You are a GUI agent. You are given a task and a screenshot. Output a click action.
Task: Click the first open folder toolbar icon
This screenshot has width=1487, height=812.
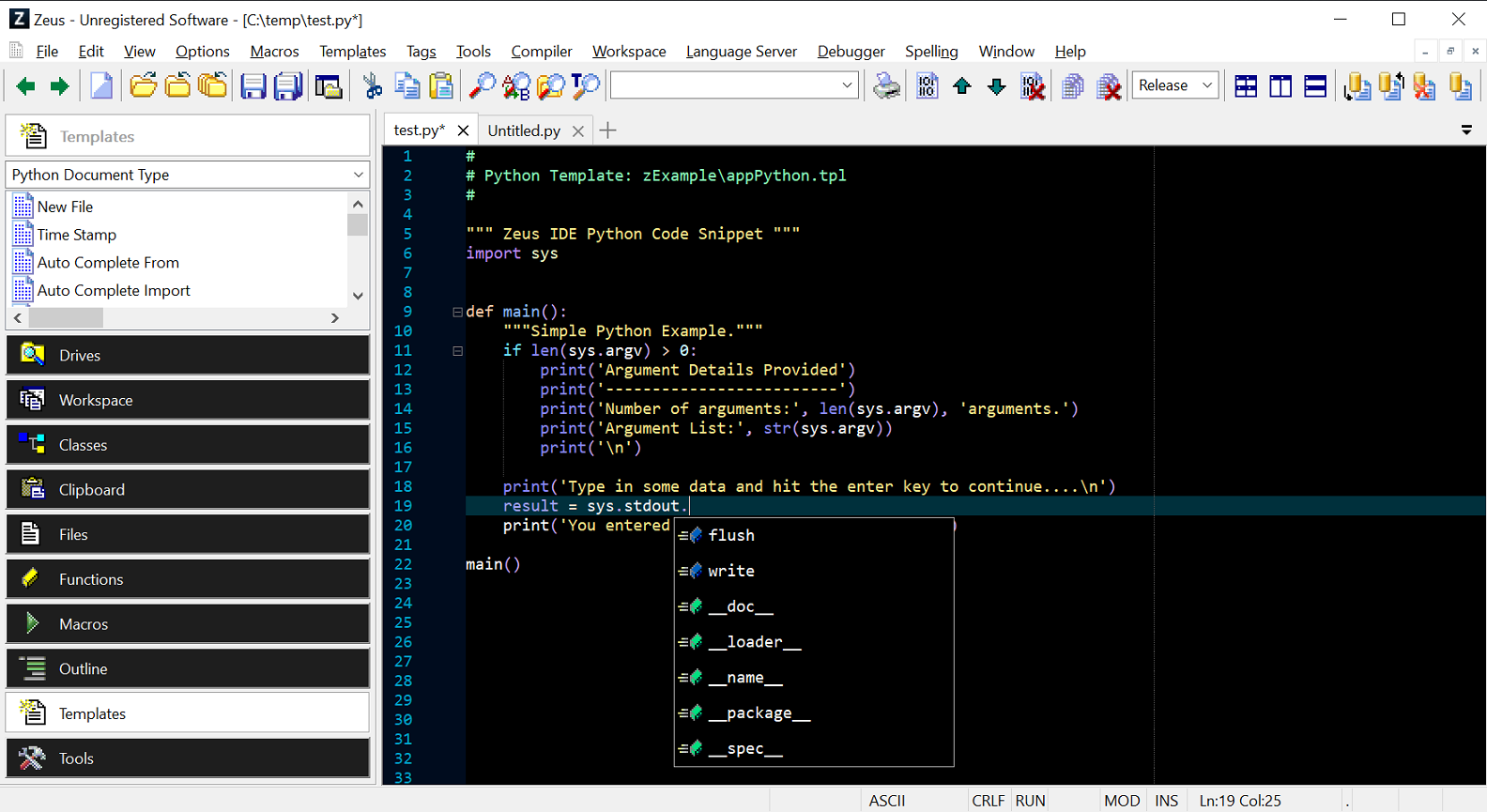pyautogui.click(x=143, y=86)
